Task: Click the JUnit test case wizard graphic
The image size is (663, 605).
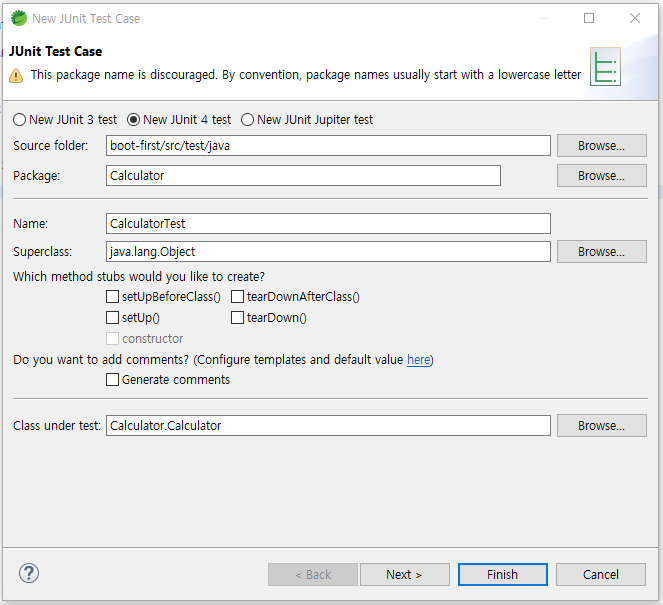Action: coord(605,66)
